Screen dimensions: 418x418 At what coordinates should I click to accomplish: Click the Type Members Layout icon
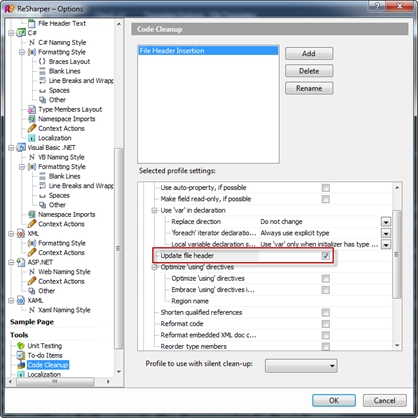click(x=32, y=109)
